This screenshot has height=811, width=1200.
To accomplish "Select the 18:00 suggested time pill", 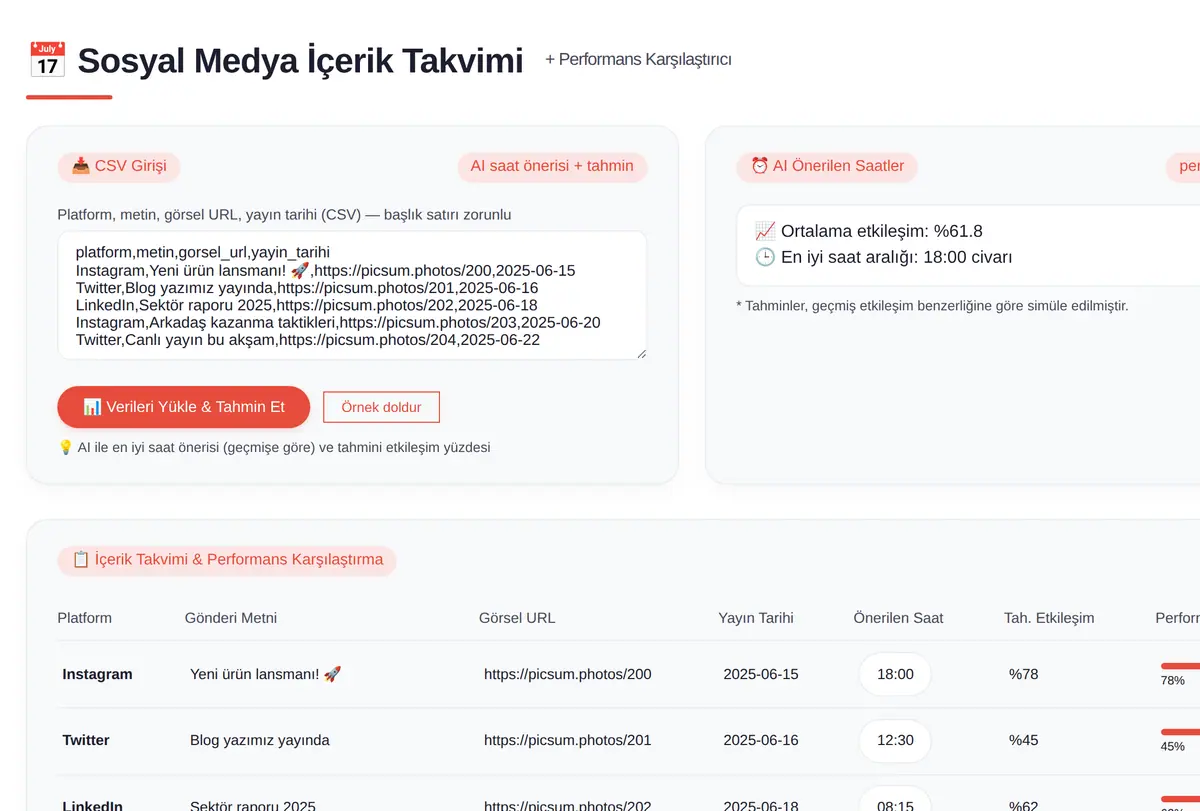I will [x=895, y=674].
